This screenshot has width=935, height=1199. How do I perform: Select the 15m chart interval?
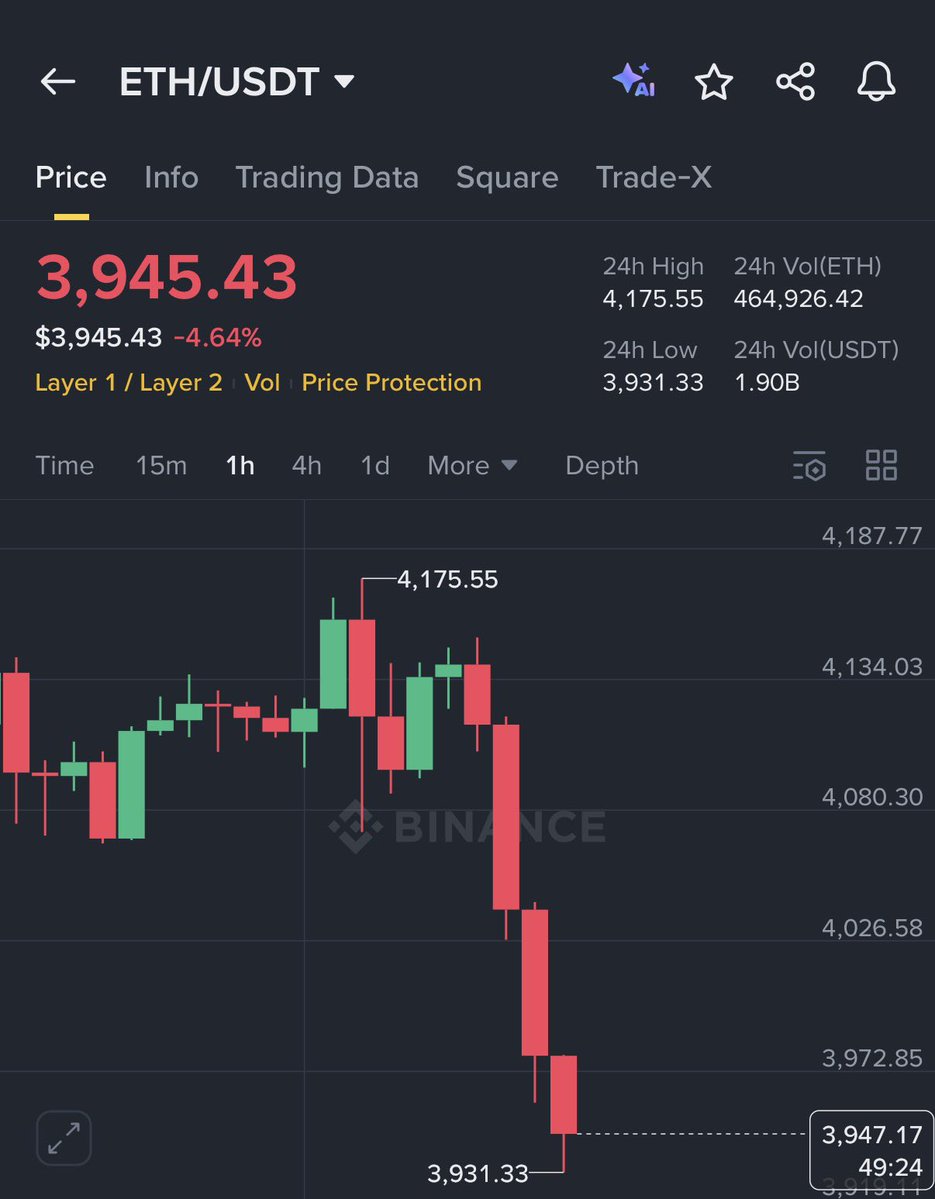(161, 466)
